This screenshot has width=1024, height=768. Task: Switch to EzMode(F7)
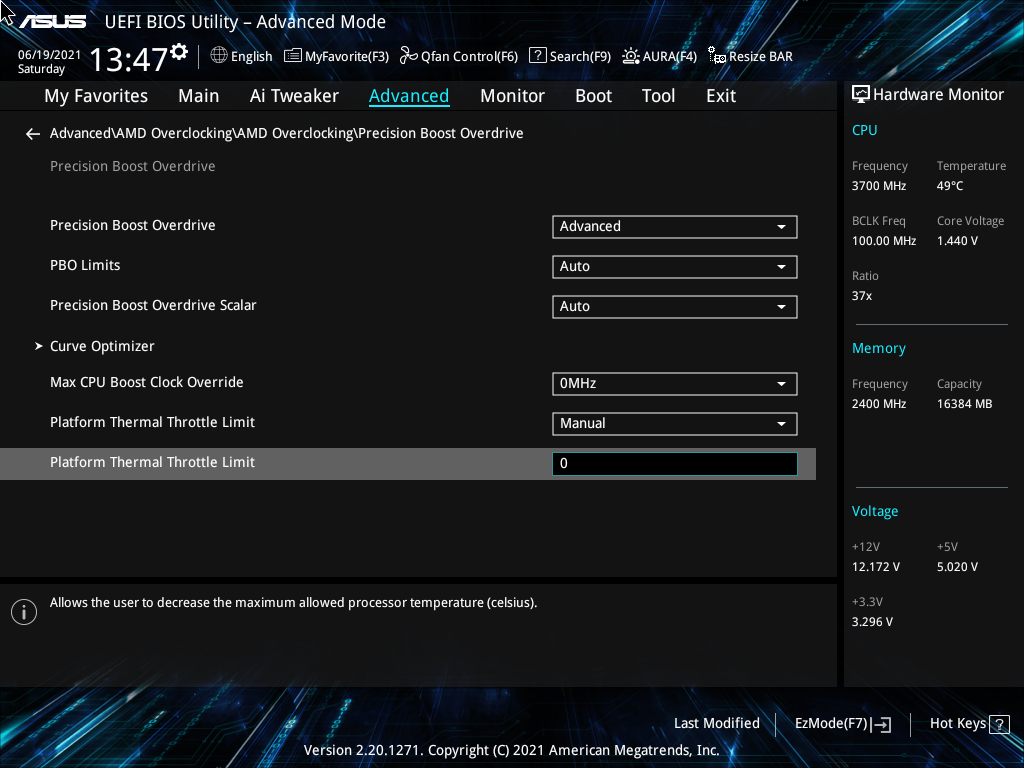(x=841, y=723)
